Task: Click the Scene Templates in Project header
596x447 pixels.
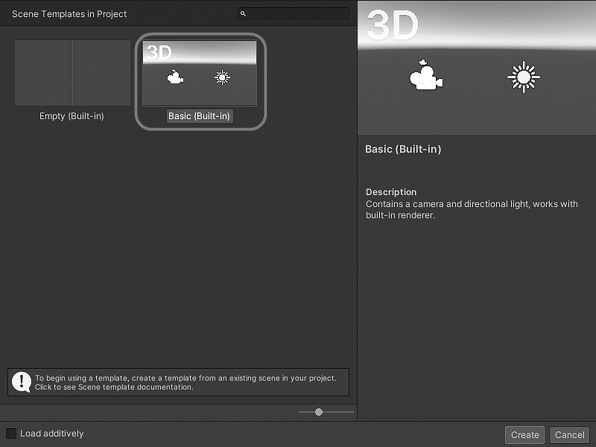Action: click(69, 14)
